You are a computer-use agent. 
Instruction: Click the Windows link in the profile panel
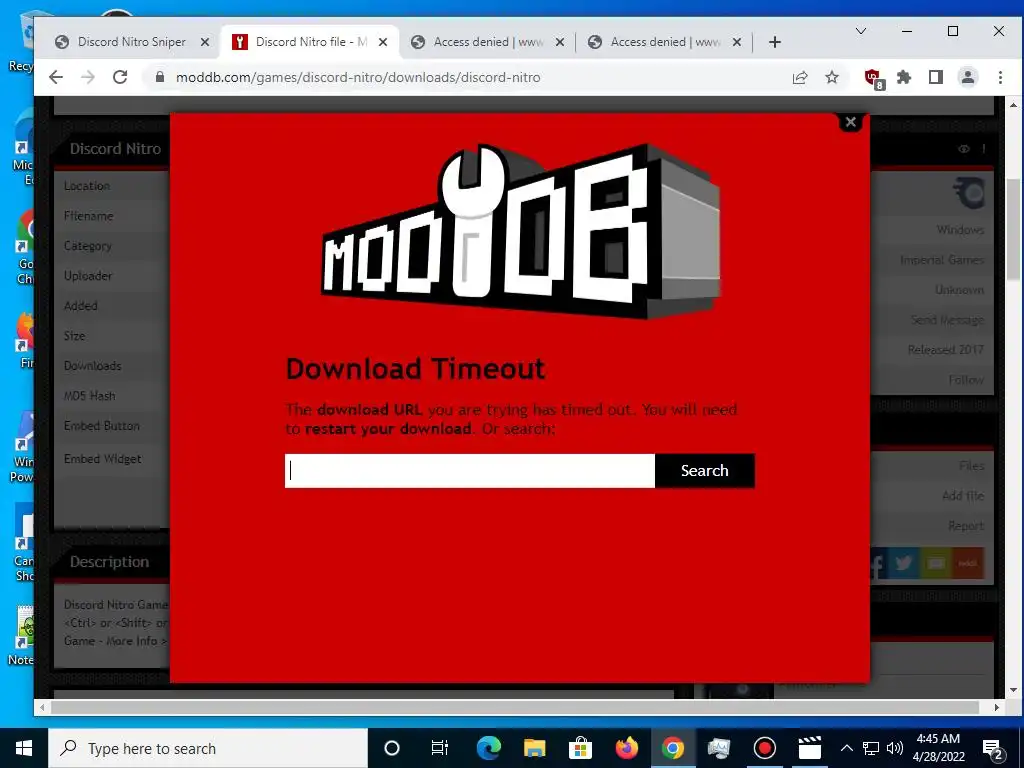pos(960,230)
